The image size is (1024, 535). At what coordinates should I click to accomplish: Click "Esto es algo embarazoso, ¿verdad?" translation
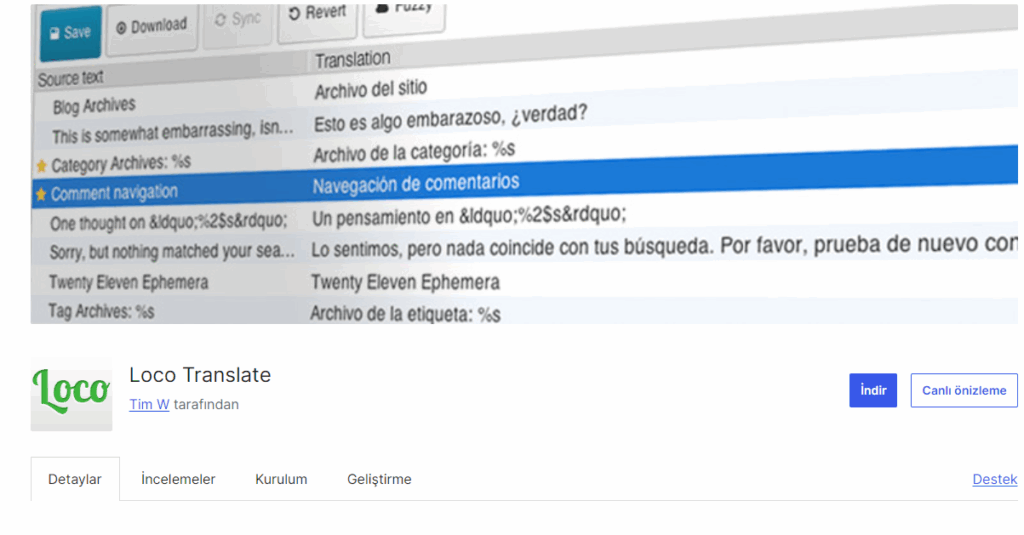click(x=451, y=118)
